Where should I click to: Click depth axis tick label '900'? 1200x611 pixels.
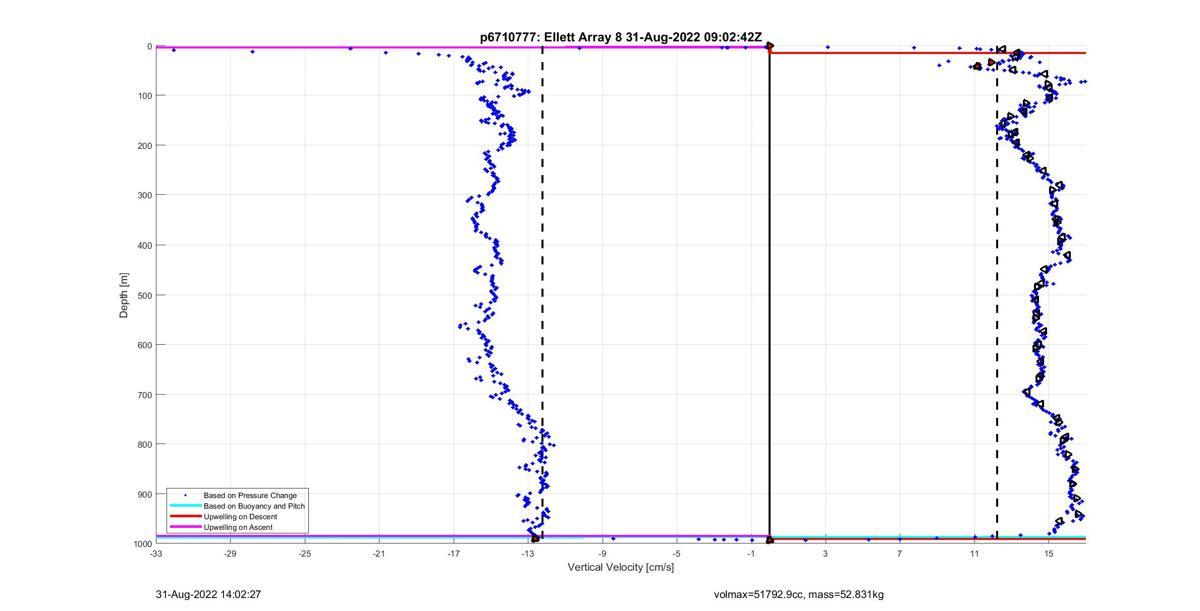(x=144, y=494)
